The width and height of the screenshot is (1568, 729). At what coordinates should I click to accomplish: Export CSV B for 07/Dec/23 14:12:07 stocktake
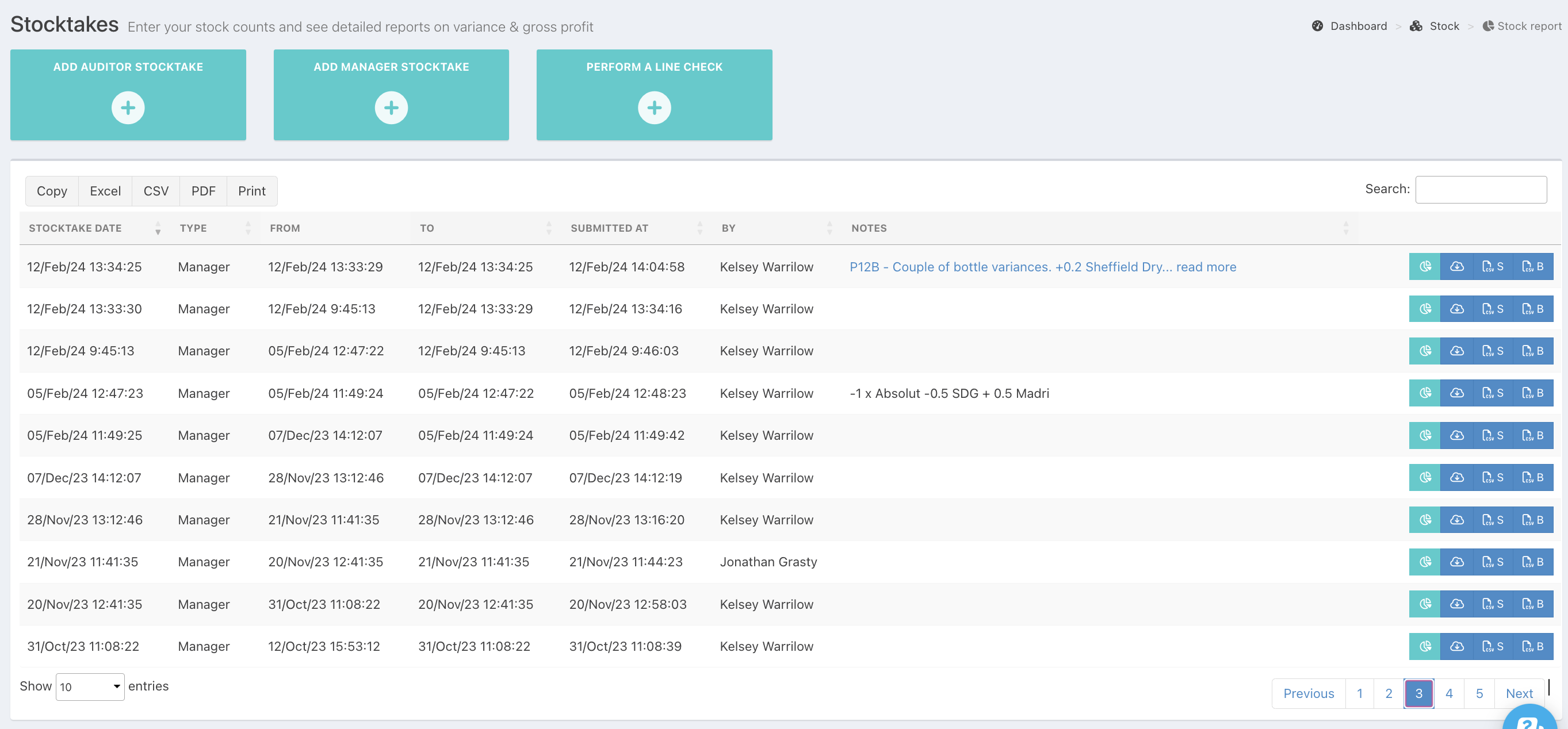tap(1533, 477)
